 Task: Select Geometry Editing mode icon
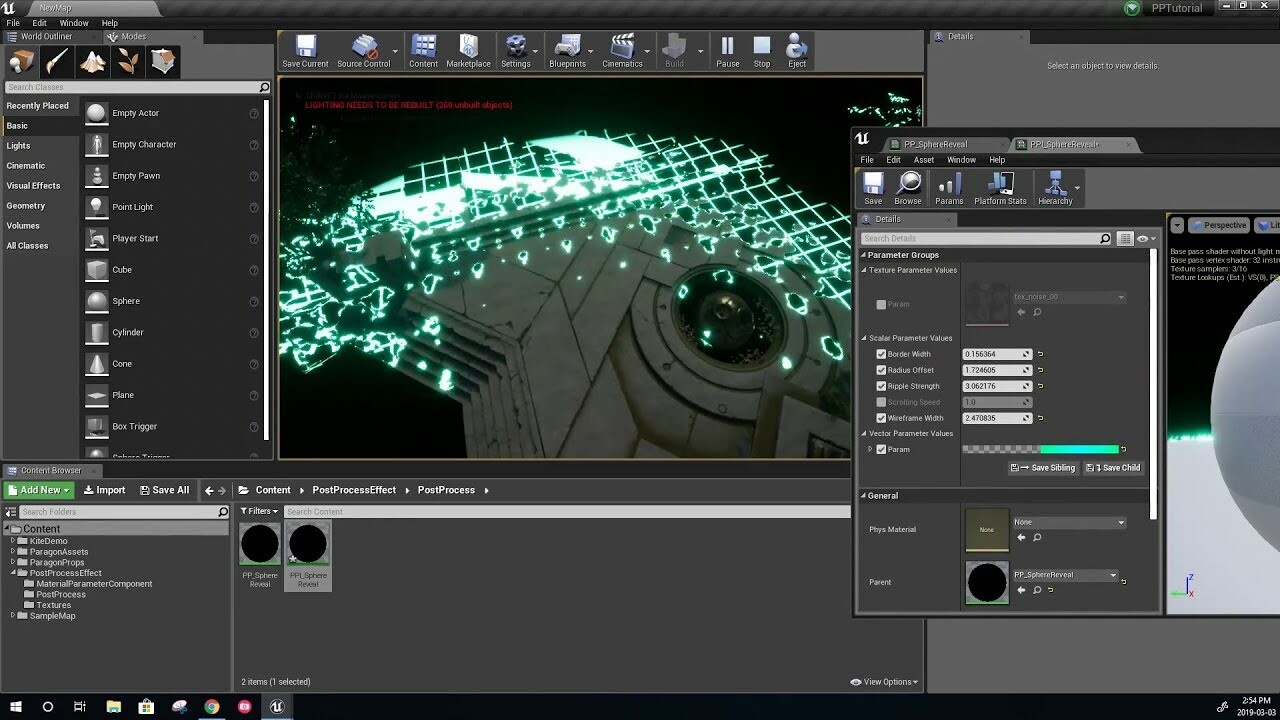click(x=164, y=62)
